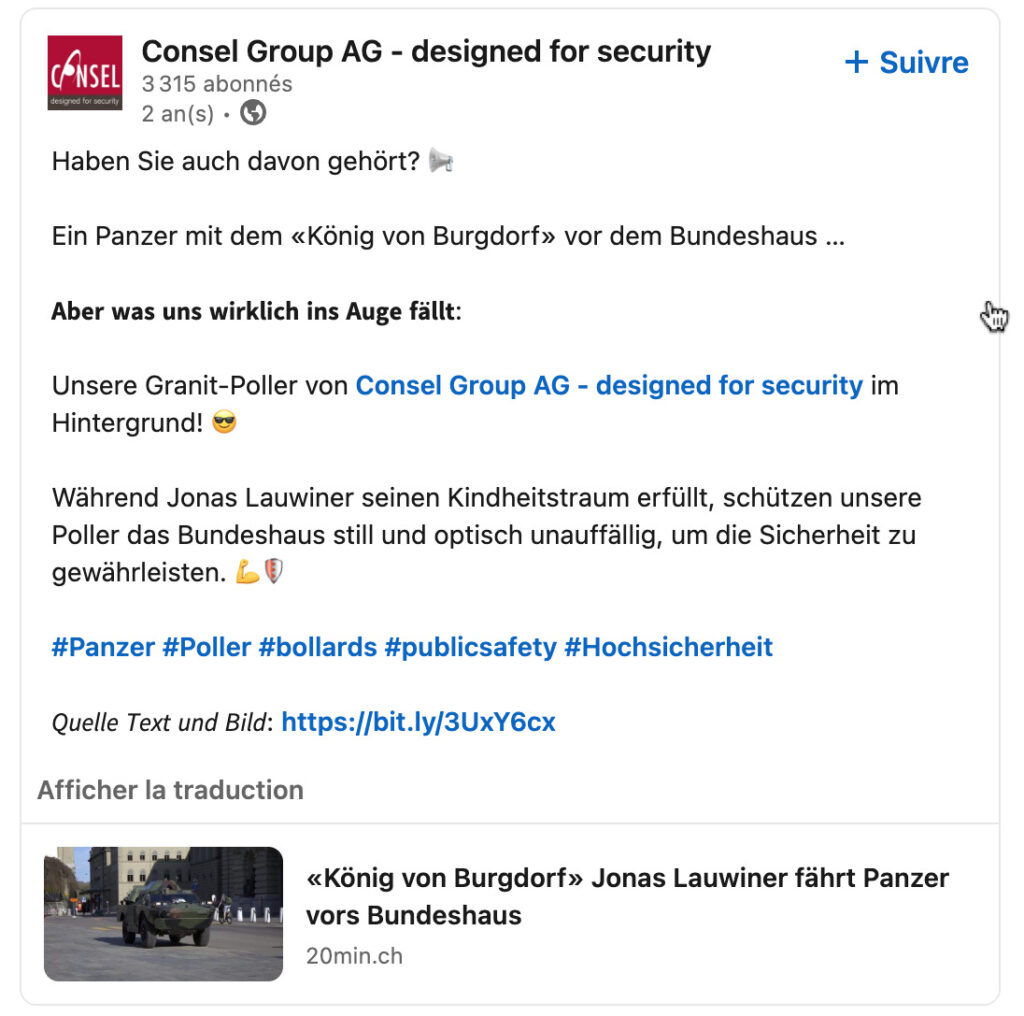Click the globe public visibility icon
The height and width of the screenshot is (1016, 1024).
click(253, 113)
